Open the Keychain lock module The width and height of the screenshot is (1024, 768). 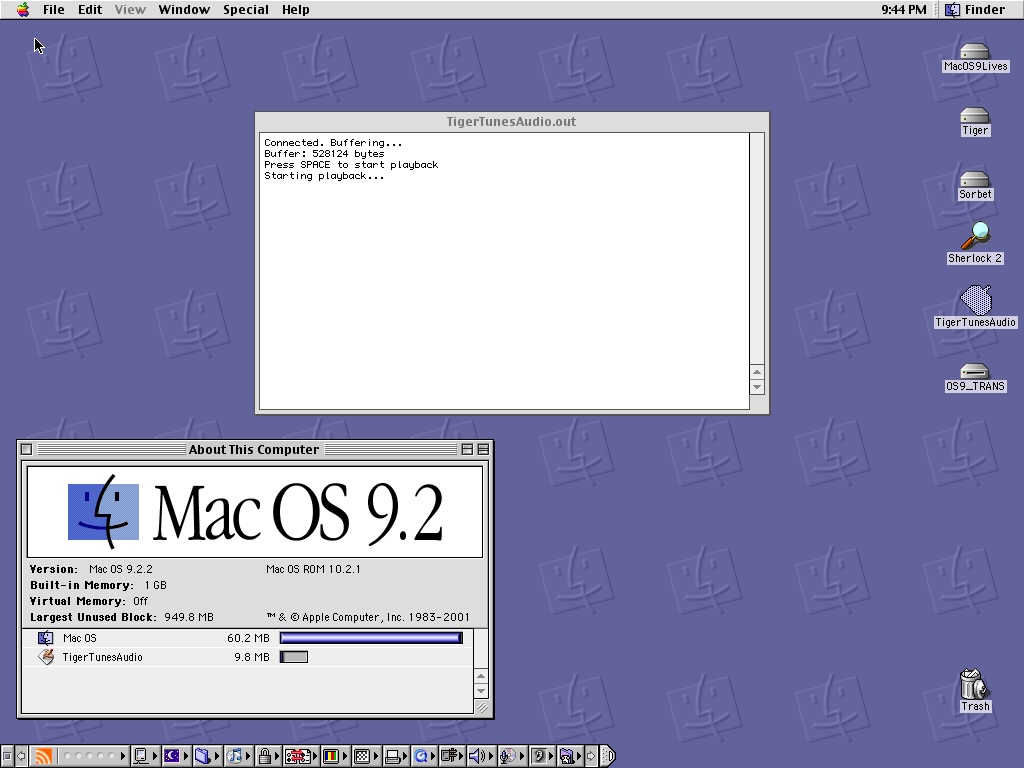[268, 756]
